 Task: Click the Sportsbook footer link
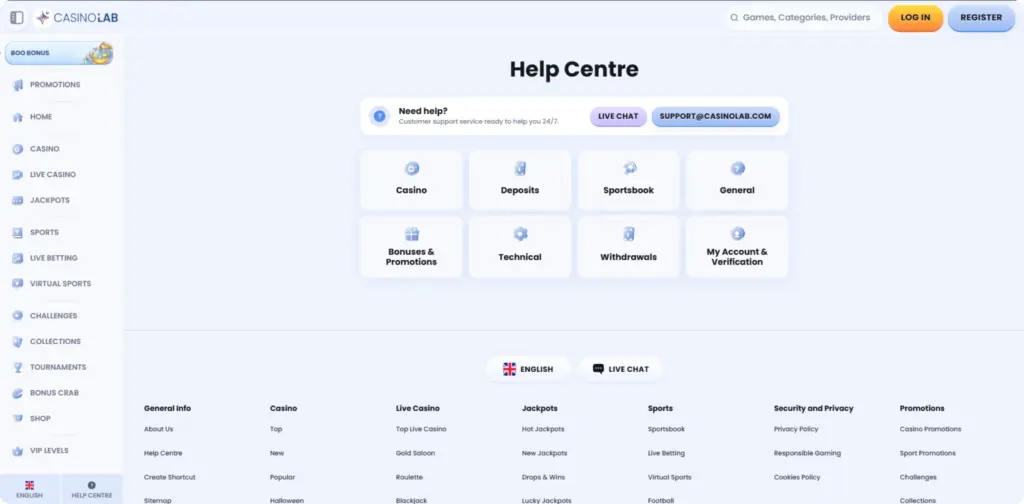[667, 429]
